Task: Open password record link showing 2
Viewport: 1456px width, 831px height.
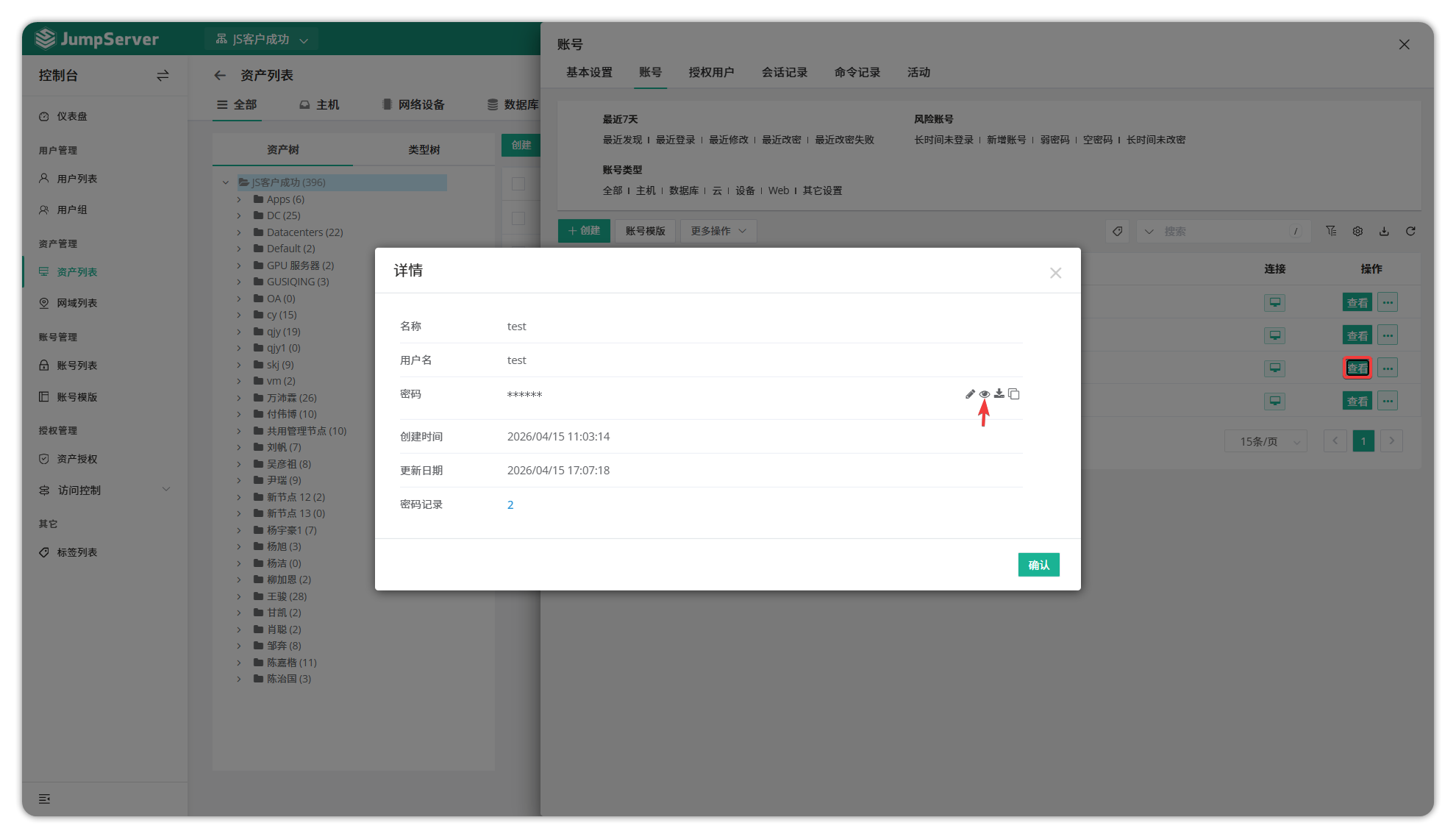Action: point(510,504)
